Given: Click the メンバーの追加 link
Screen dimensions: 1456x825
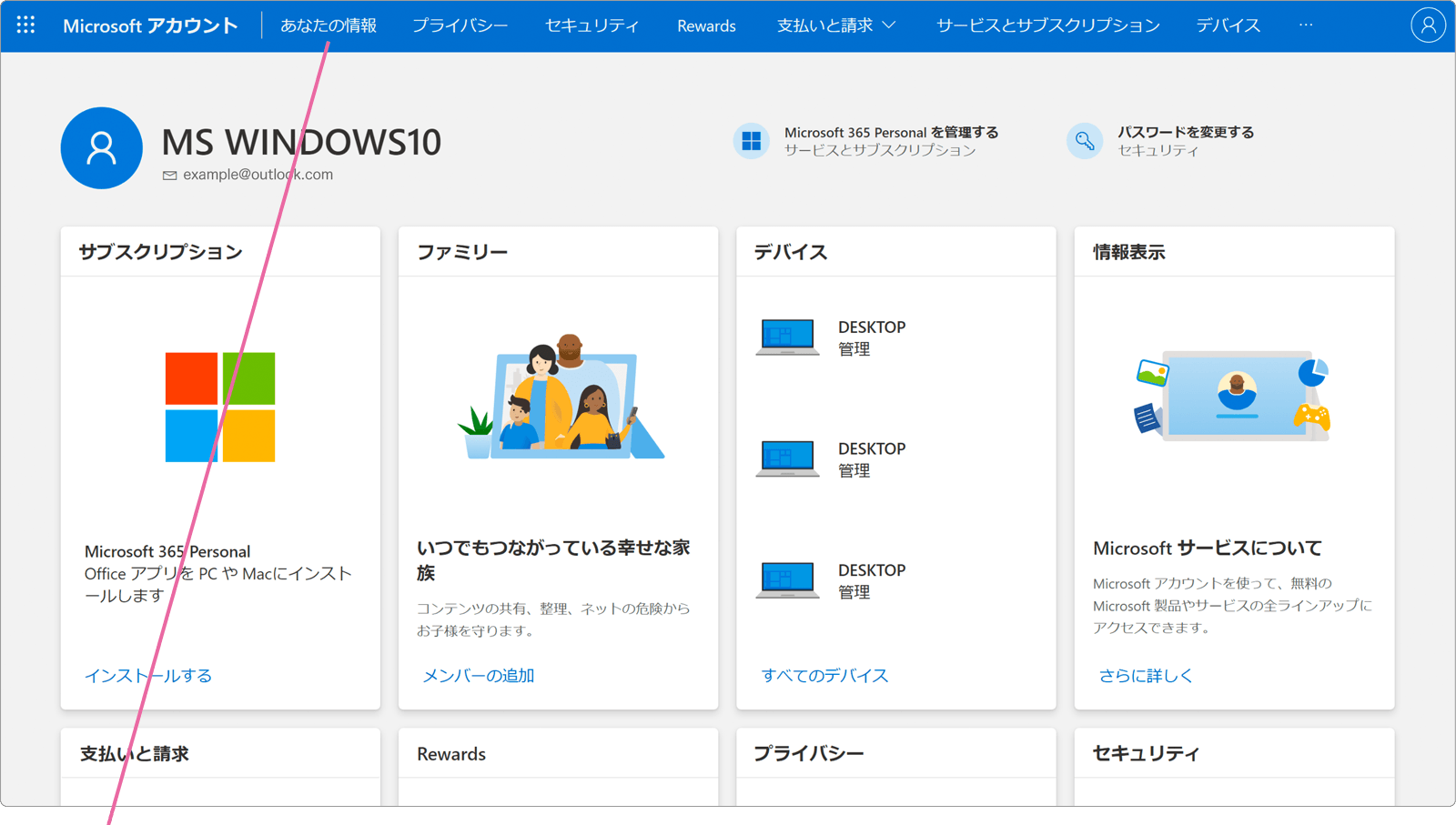Looking at the screenshot, I should click(479, 675).
